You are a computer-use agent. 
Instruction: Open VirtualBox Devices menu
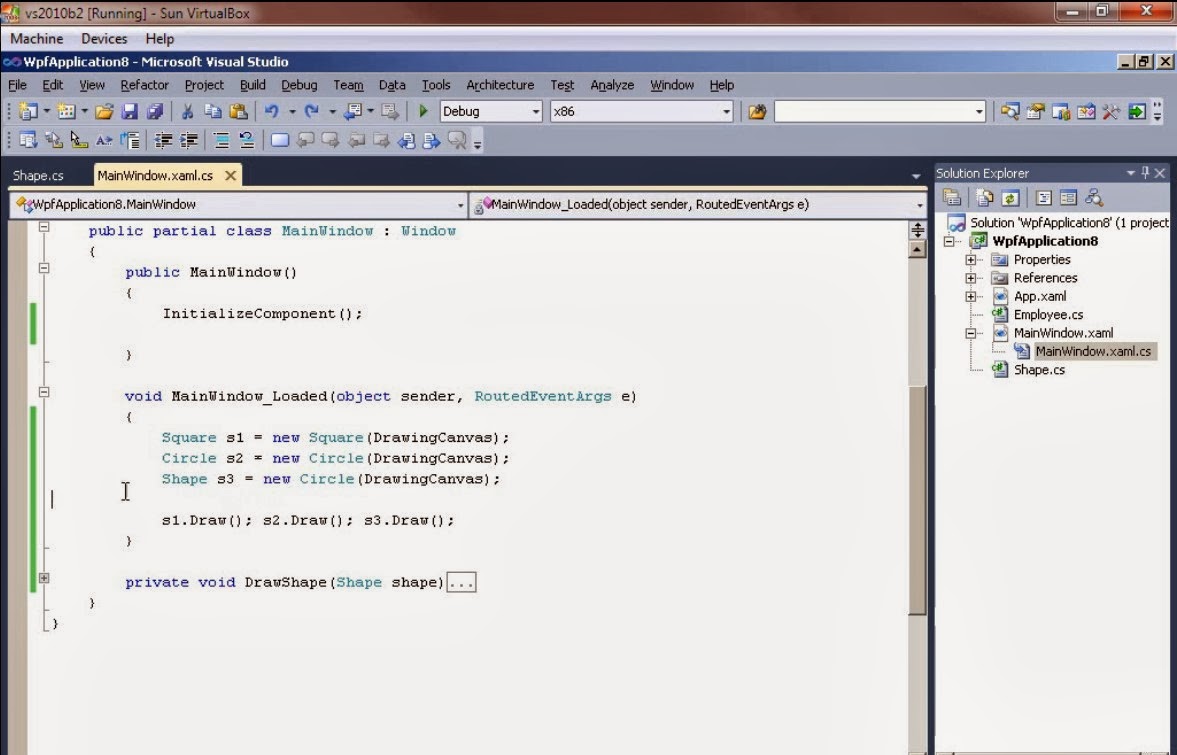pyautogui.click(x=104, y=38)
